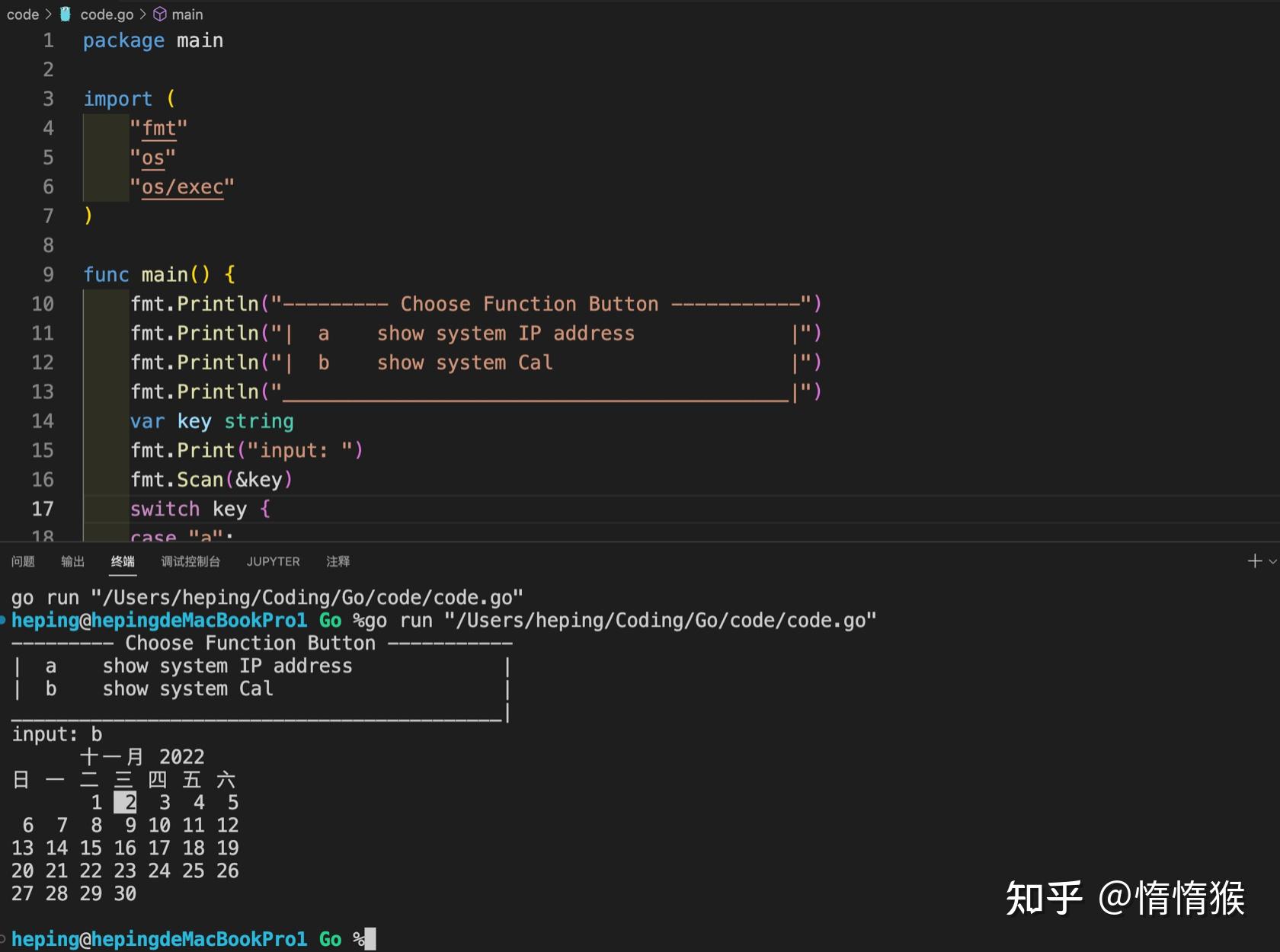Click highlighted day 2 in the terminal calendar

pos(126,803)
